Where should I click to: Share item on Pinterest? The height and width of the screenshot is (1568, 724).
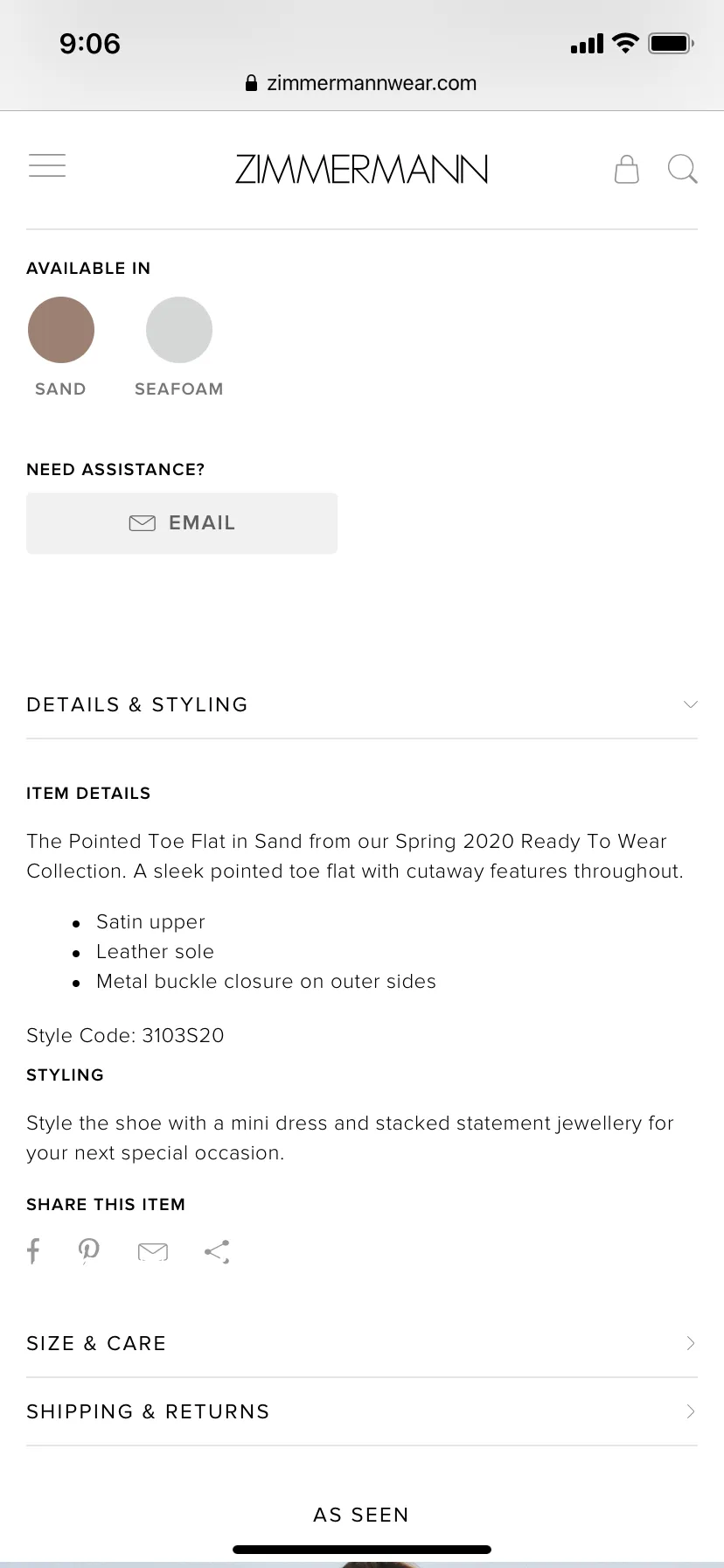(x=88, y=1251)
